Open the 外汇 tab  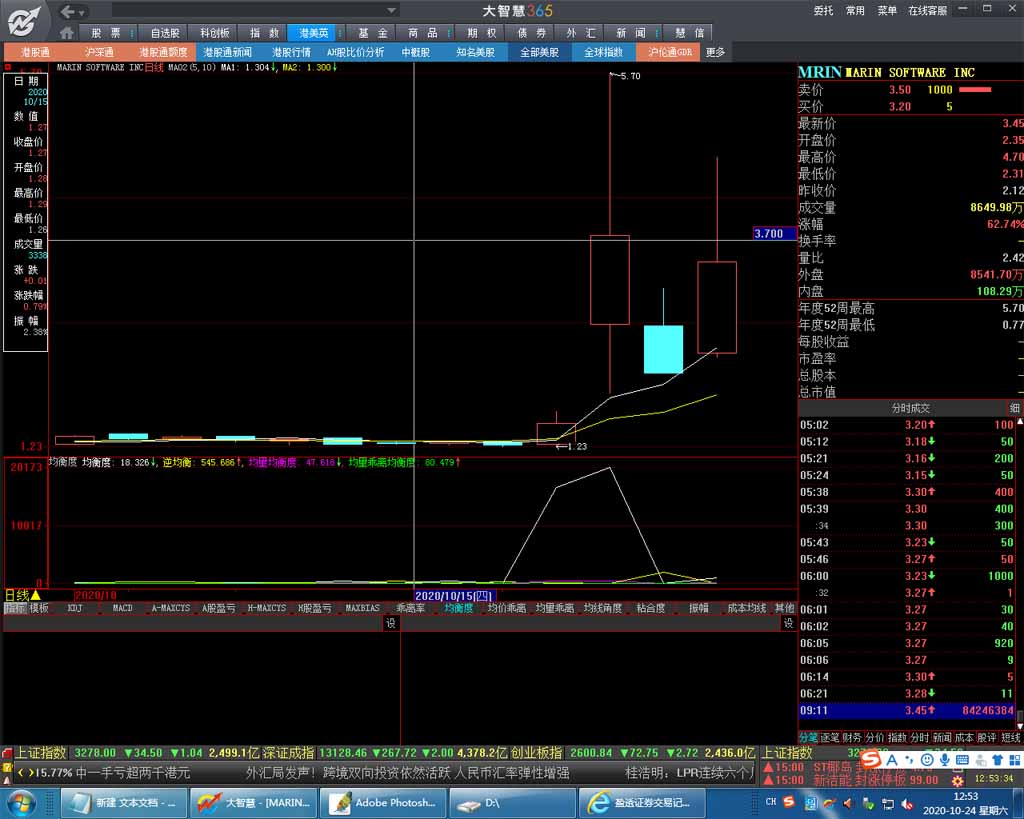pos(581,33)
